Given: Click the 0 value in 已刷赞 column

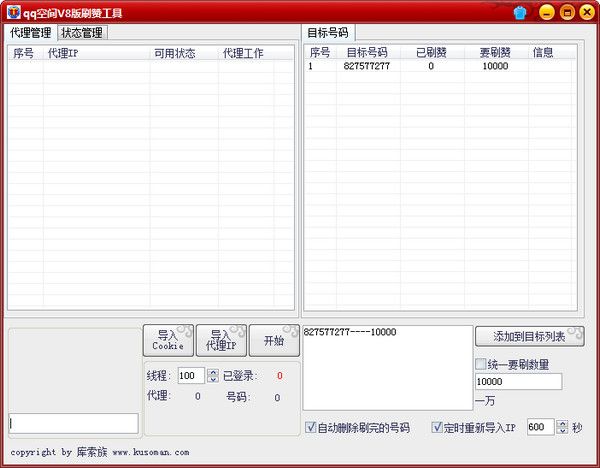Looking at the screenshot, I should (x=431, y=66).
